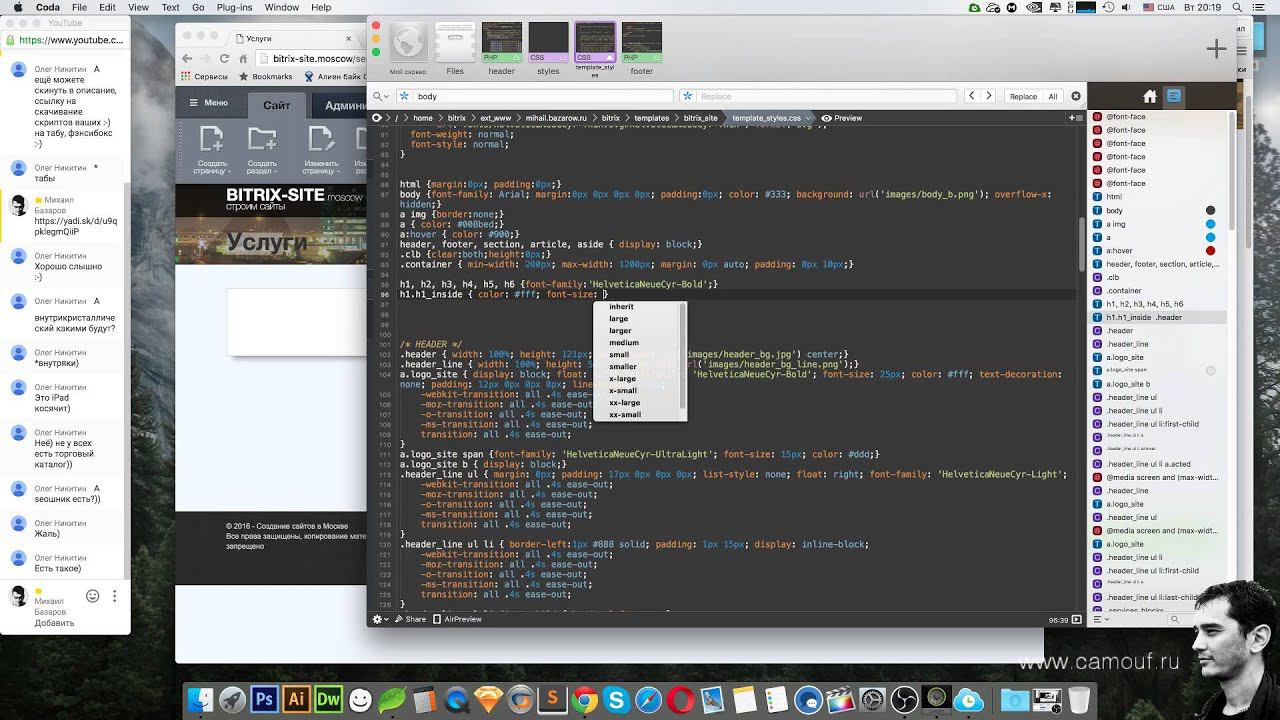Choose 'x-large' from autocomplete list
1280x720 pixels.
pyautogui.click(x=622, y=379)
